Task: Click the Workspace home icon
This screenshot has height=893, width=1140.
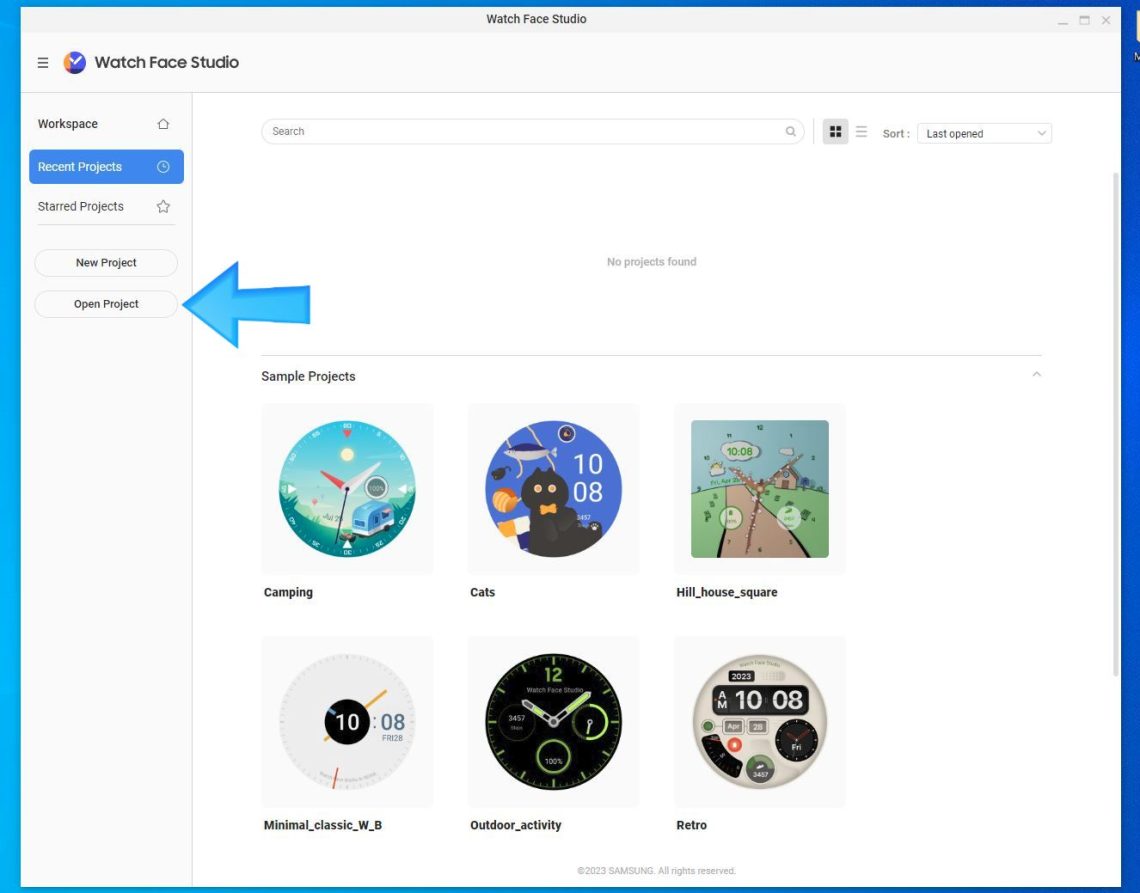Action: click(163, 124)
